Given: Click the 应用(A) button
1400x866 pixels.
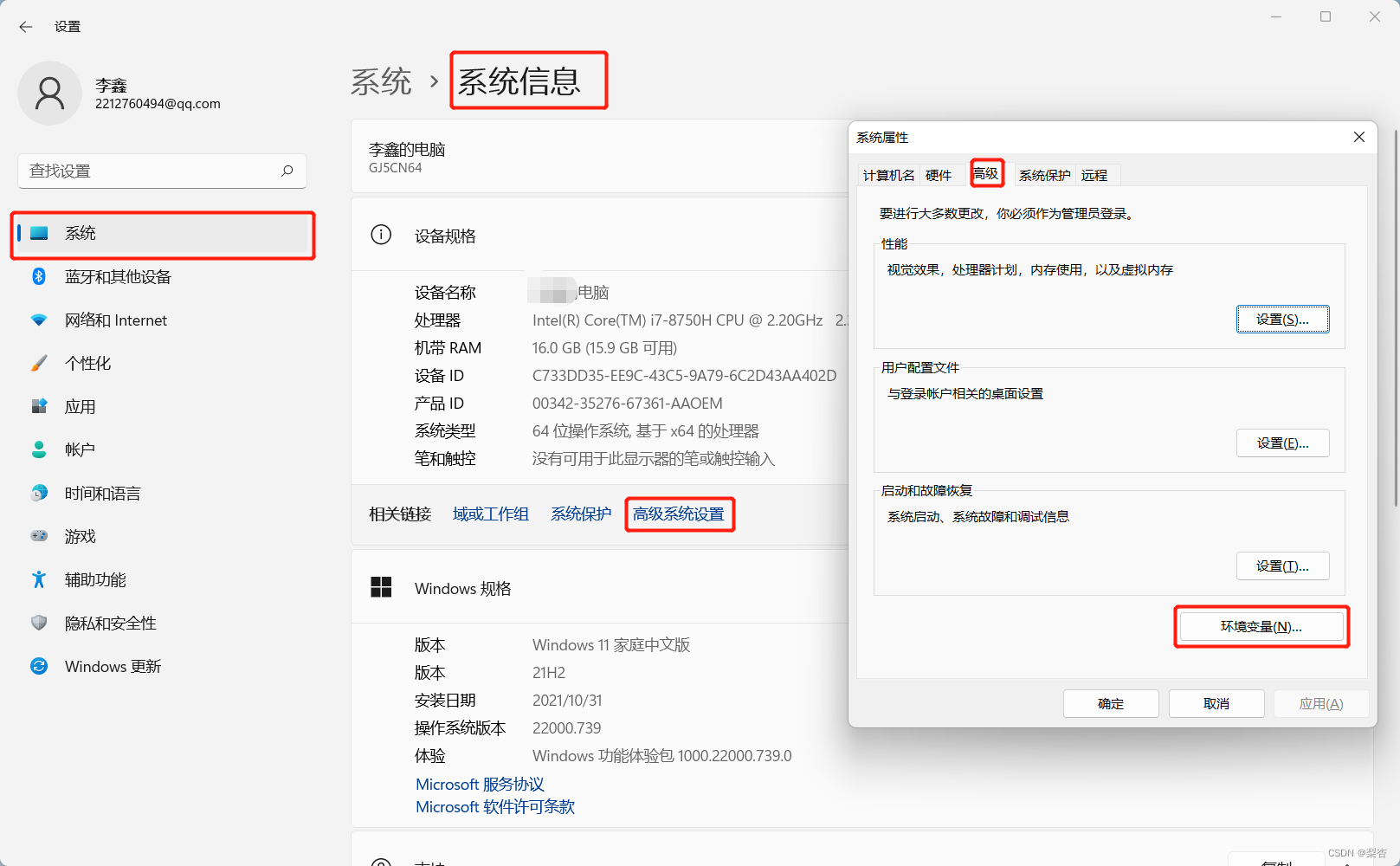Looking at the screenshot, I should point(1321,704).
